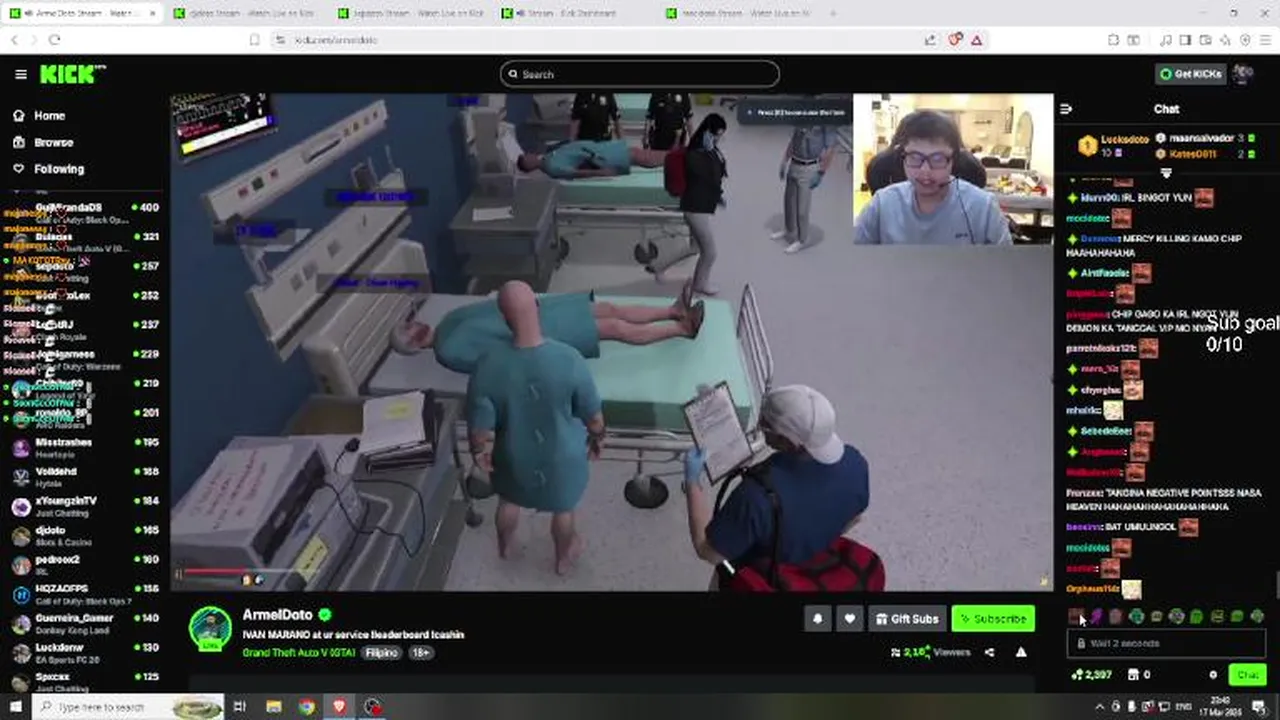Switch to third Kick stream tab
The width and height of the screenshot is (1280, 720).
point(410,13)
